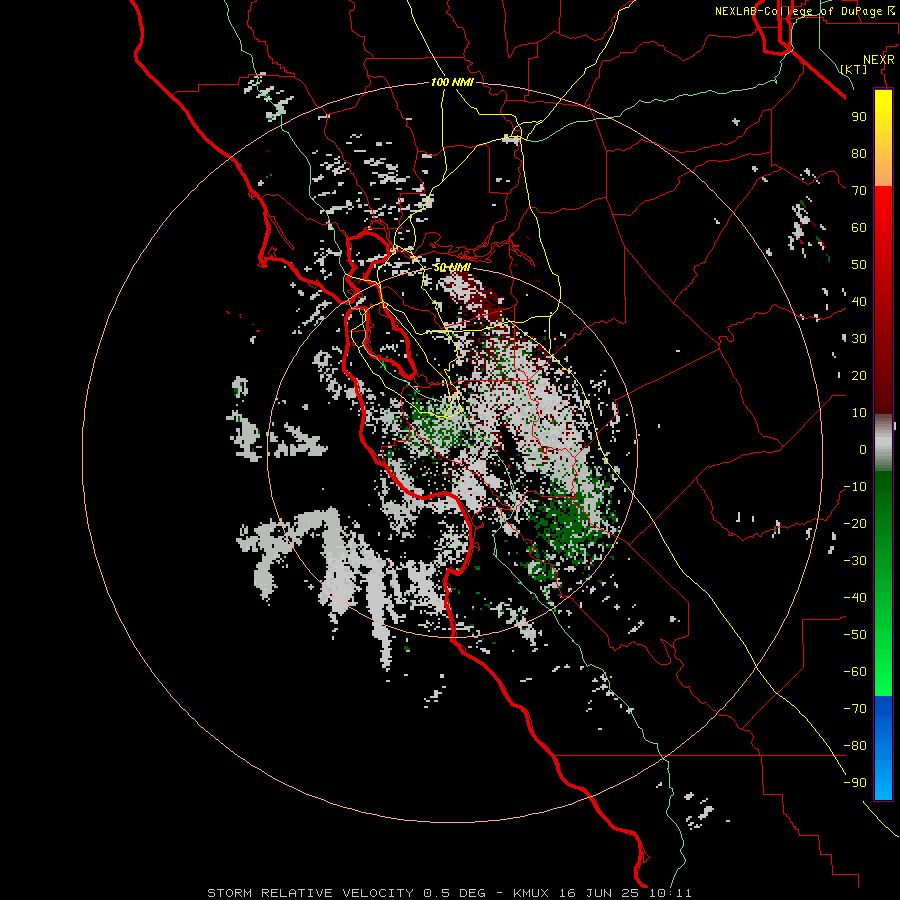Click the -80 velocity scale label

855,746
